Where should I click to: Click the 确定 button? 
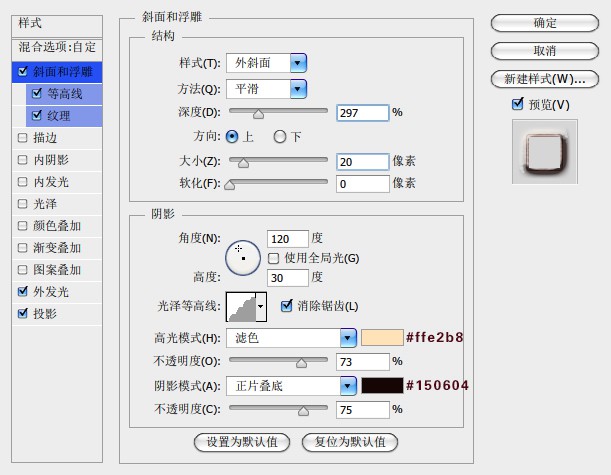coord(545,23)
